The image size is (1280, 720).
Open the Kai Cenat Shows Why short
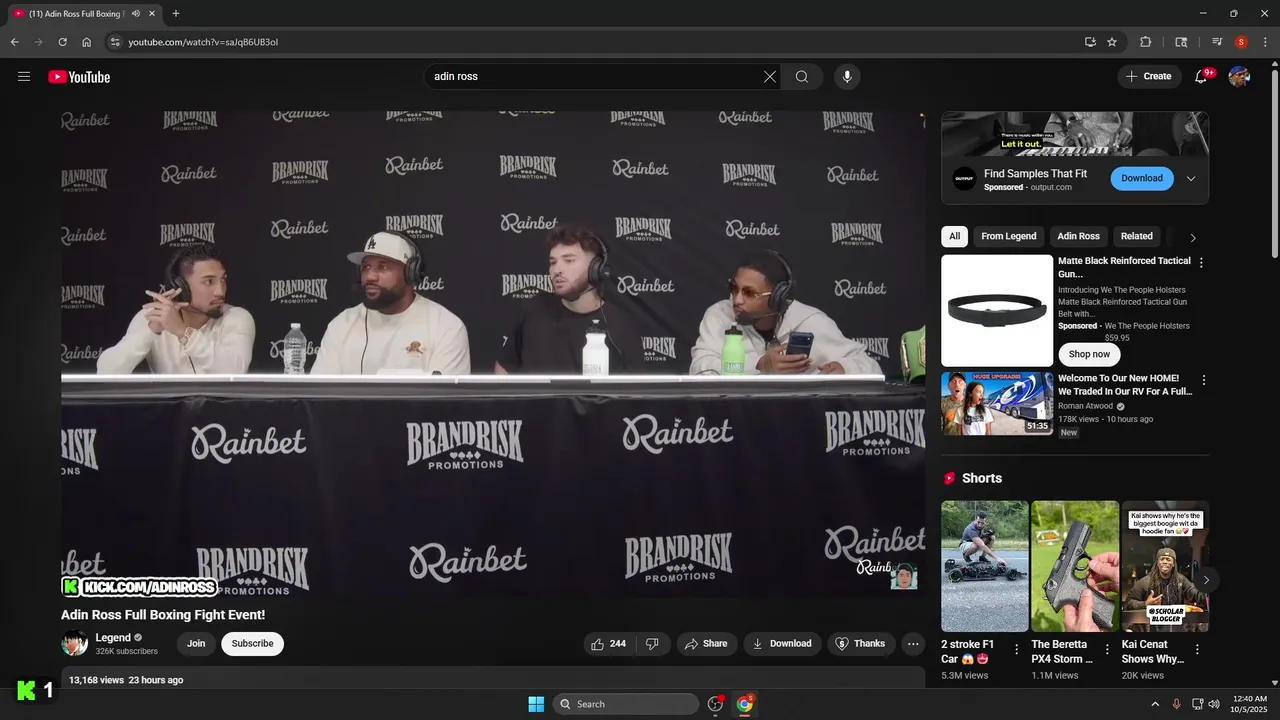(x=1165, y=566)
